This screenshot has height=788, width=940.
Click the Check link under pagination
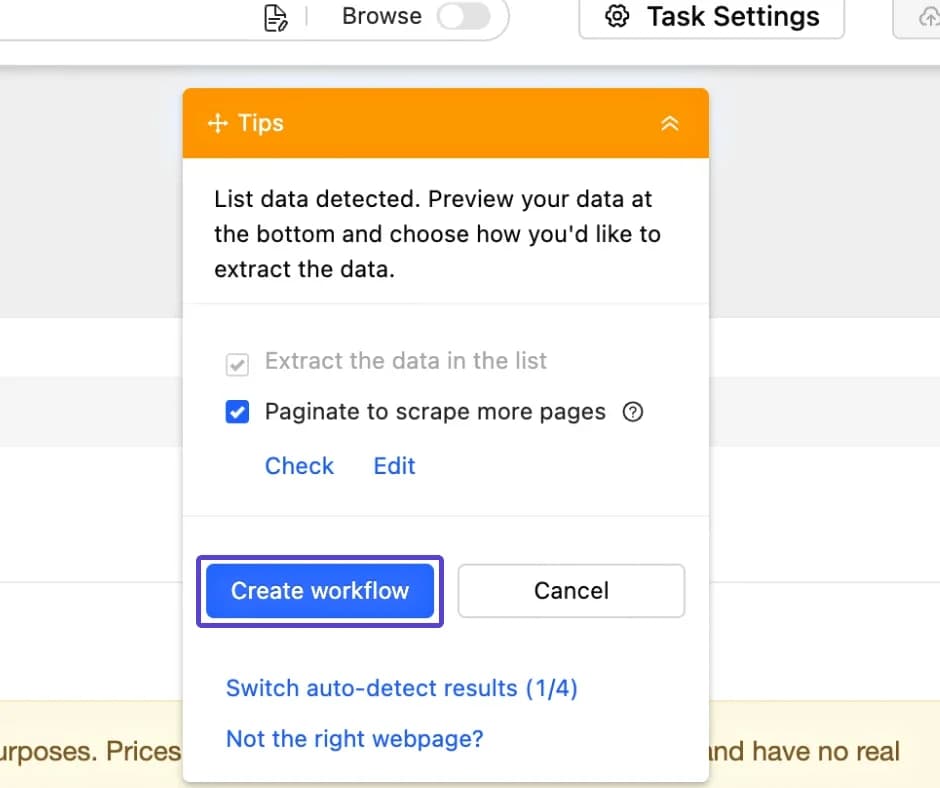point(299,466)
